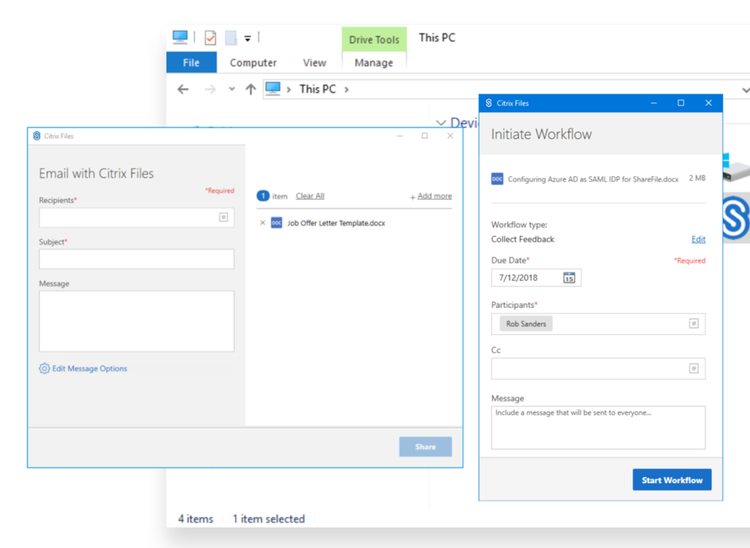The height and width of the screenshot is (548, 750).
Task: Remove Job Offer Letter Template.docx with the X
Action: (262, 223)
